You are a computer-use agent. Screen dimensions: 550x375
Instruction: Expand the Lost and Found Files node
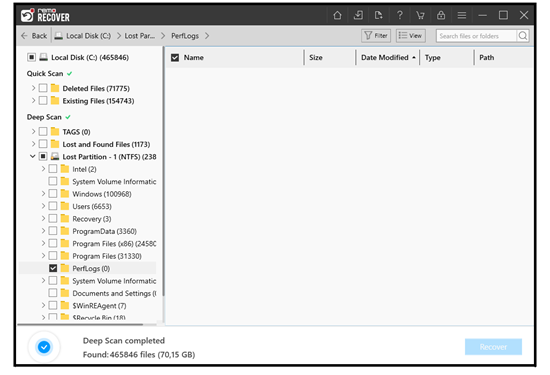point(33,144)
